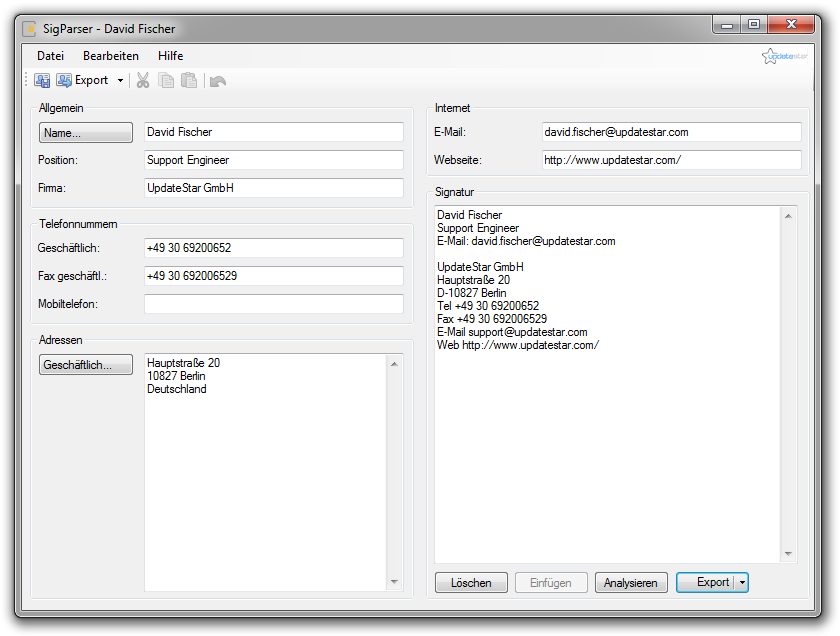Click the Cut scissors icon in the toolbar

pyautogui.click(x=142, y=80)
